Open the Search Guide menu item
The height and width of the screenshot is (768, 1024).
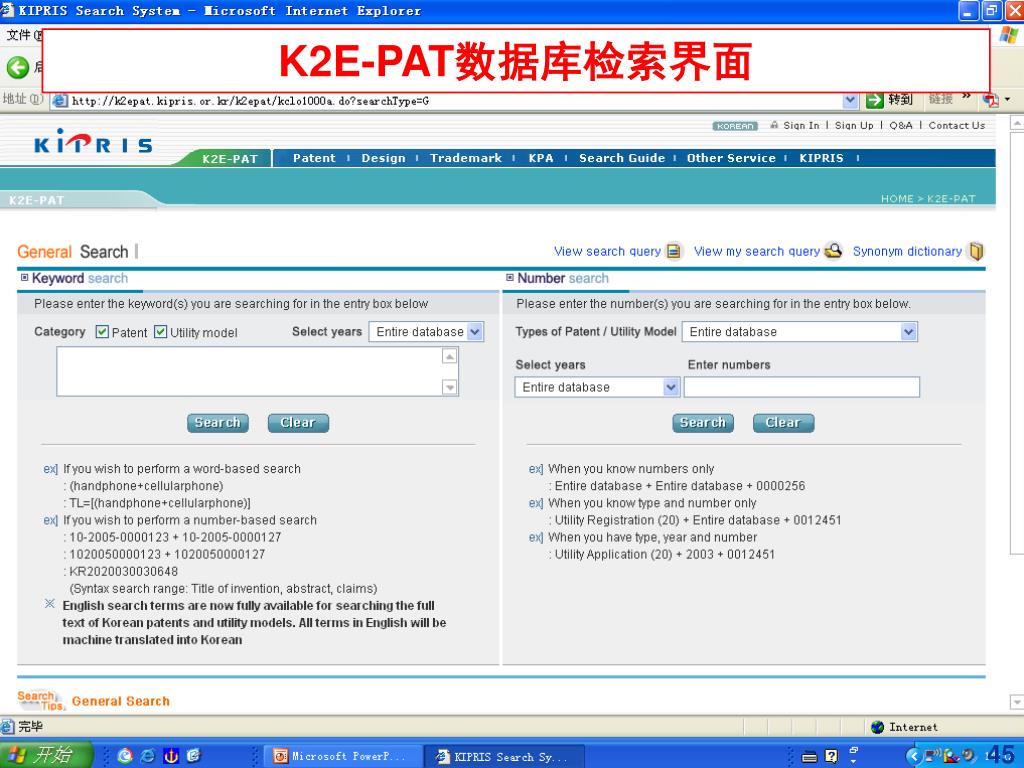(x=622, y=158)
